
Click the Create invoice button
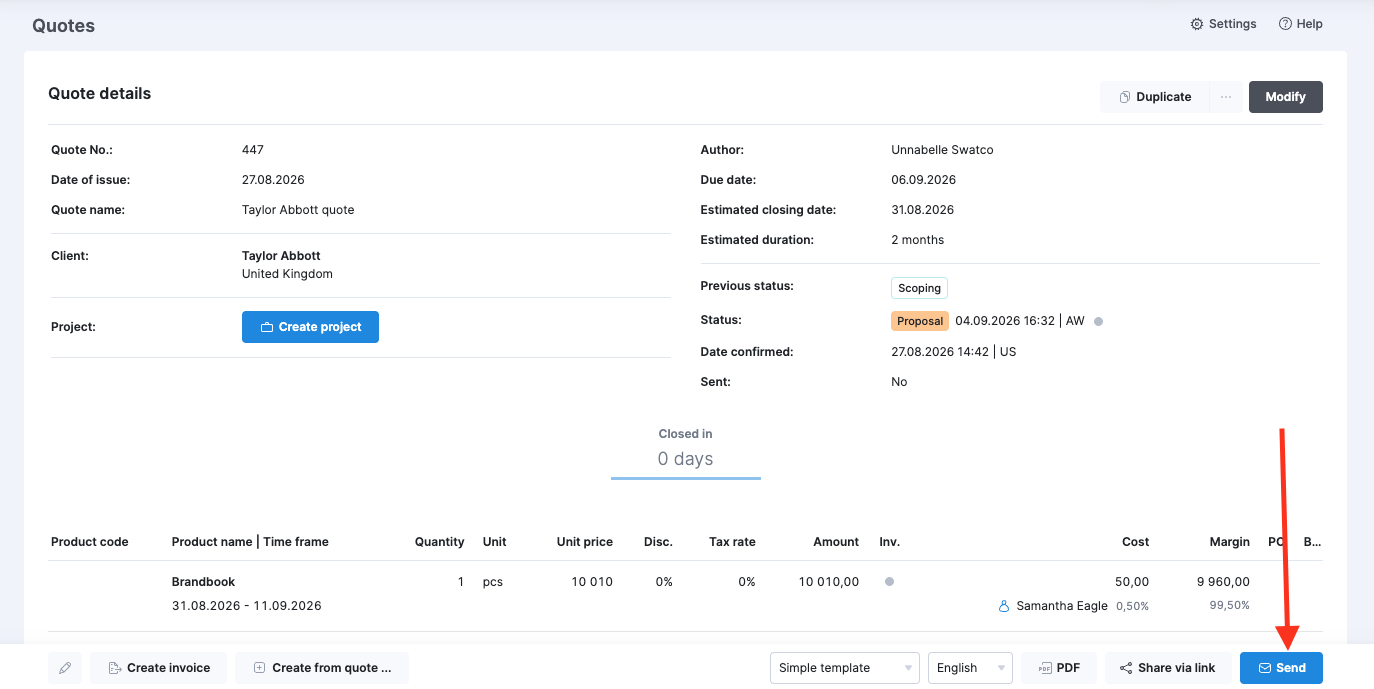[158, 668]
